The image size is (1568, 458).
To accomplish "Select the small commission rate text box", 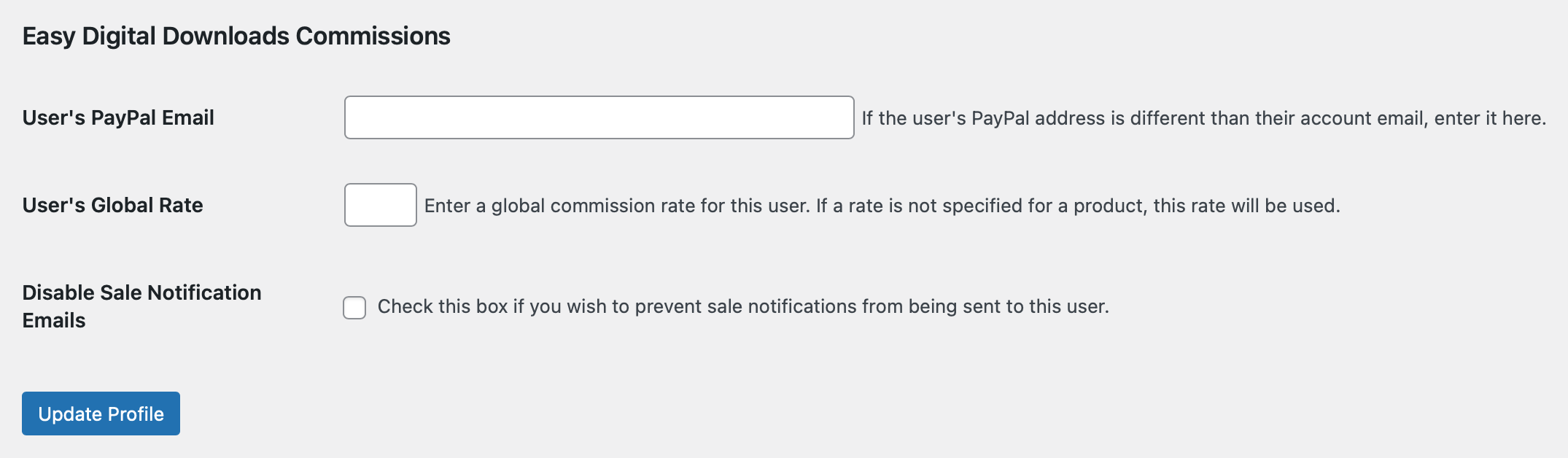I will [x=380, y=205].
